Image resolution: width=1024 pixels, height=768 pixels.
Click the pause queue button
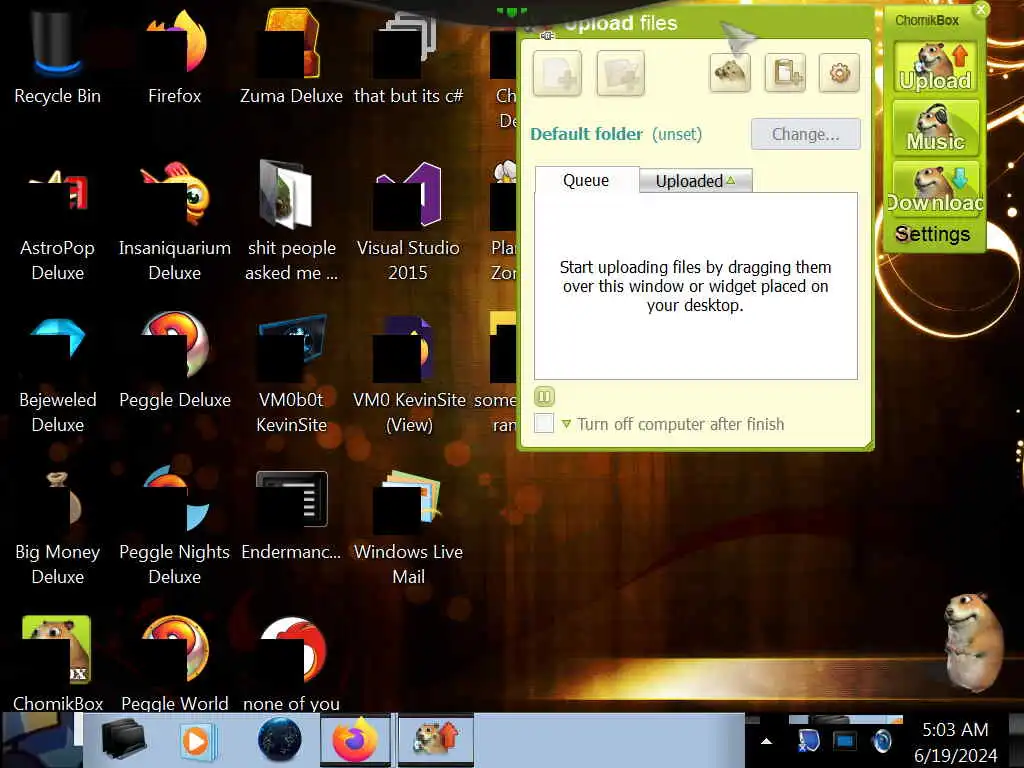click(544, 396)
